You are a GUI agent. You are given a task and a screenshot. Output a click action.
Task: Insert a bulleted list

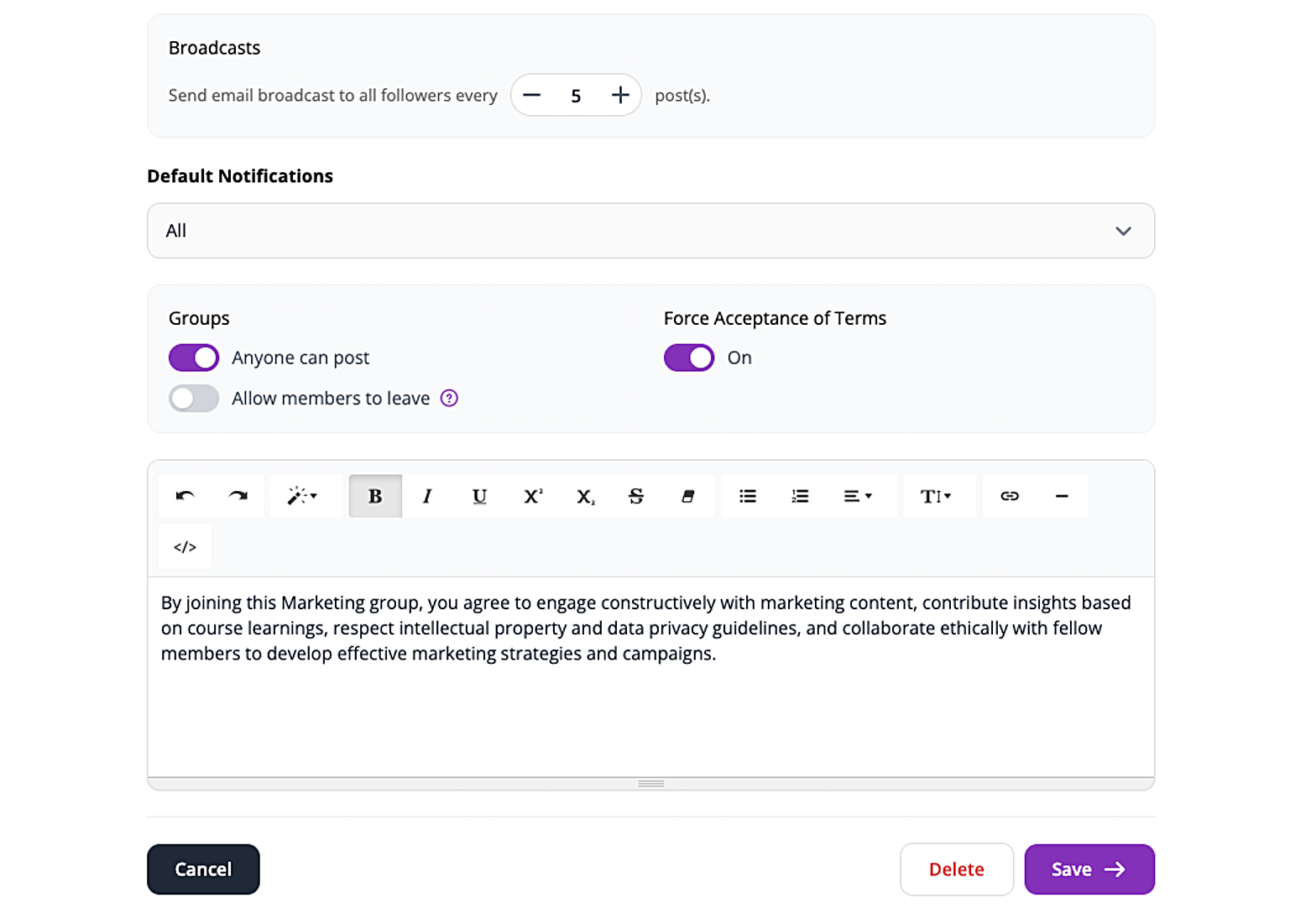[748, 496]
